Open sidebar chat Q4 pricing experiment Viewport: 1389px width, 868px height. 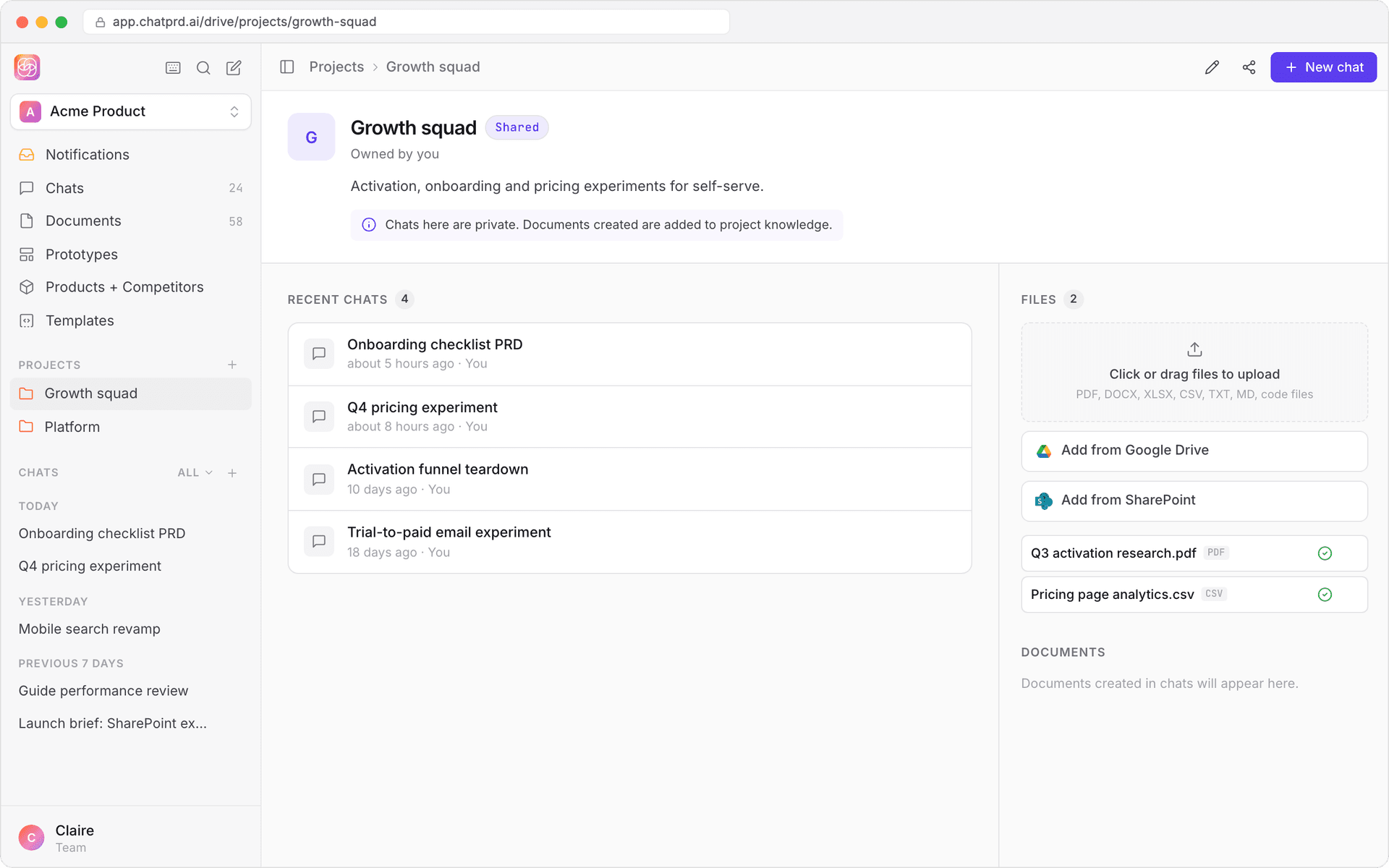90,566
